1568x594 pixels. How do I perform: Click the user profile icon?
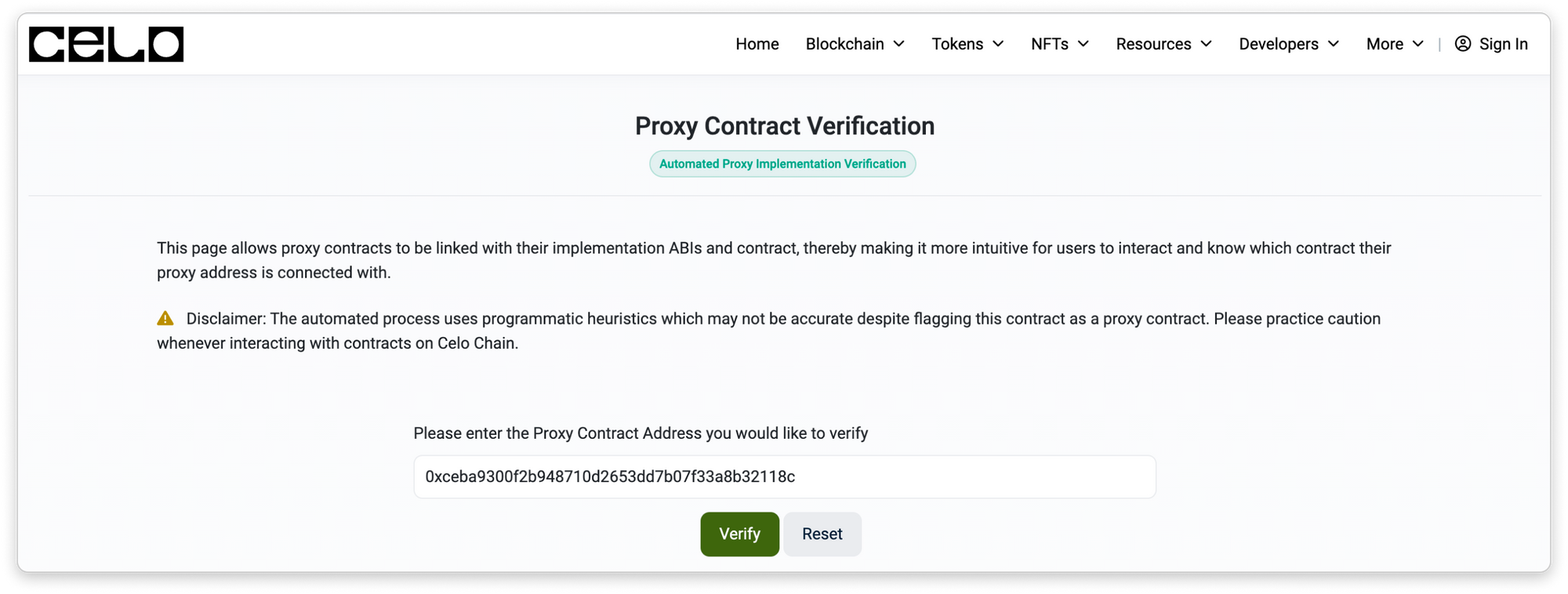(x=1462, y=44)
